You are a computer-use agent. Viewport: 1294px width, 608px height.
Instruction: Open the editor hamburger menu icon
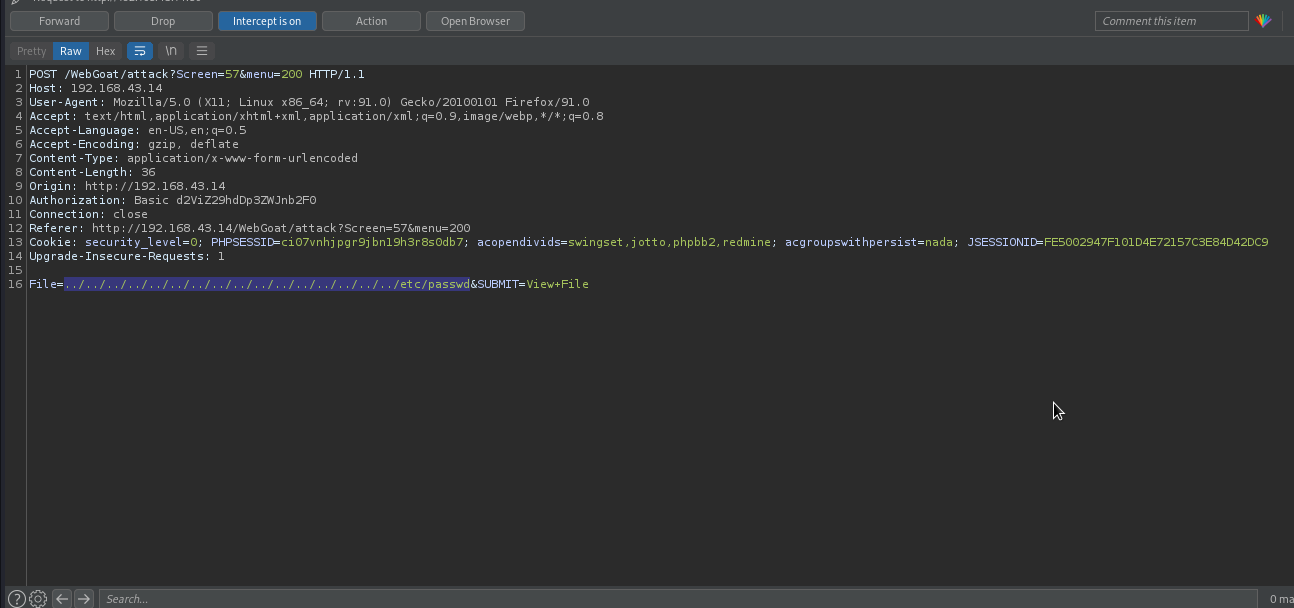(x=202, y=51)
